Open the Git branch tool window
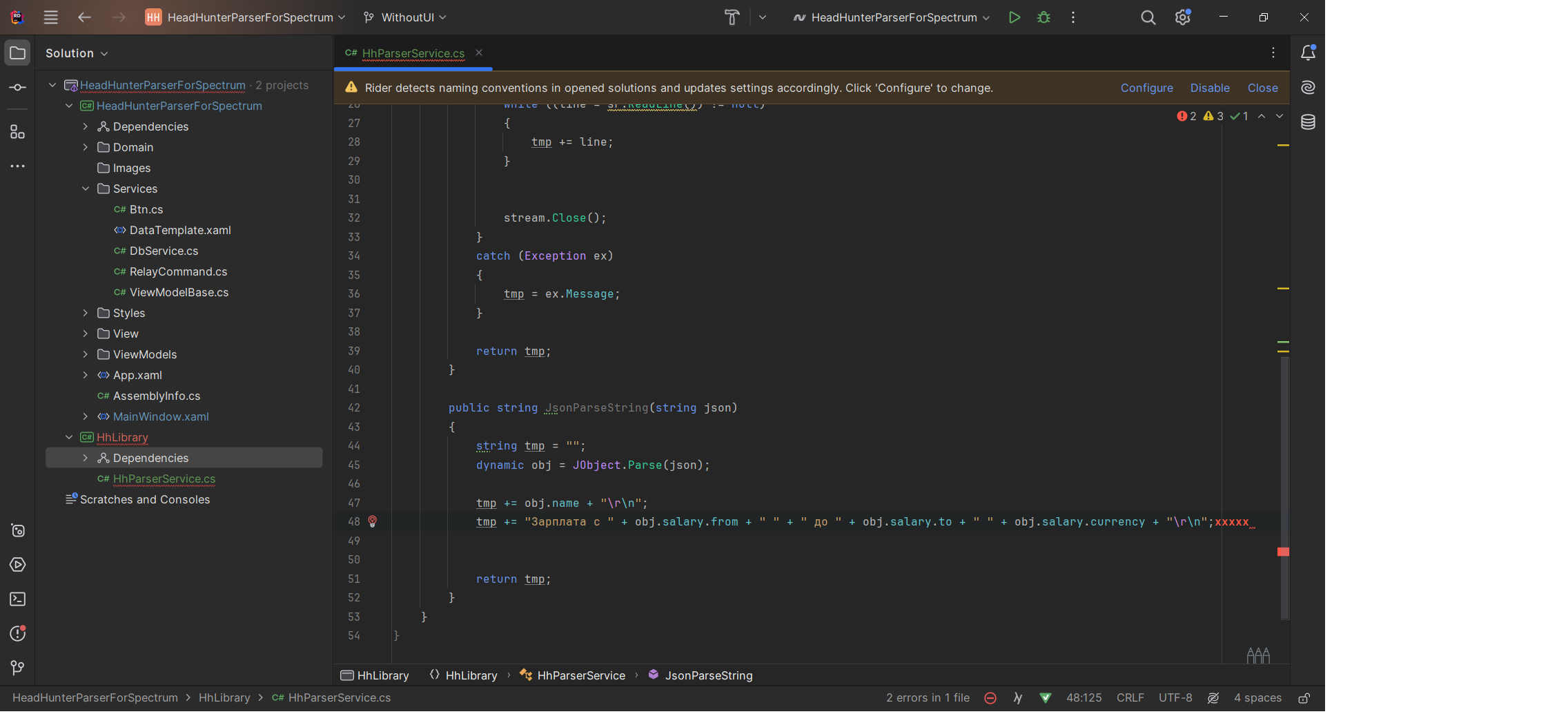The height and width of the screenshot is (723, 1568). click(x=17, y=668)
